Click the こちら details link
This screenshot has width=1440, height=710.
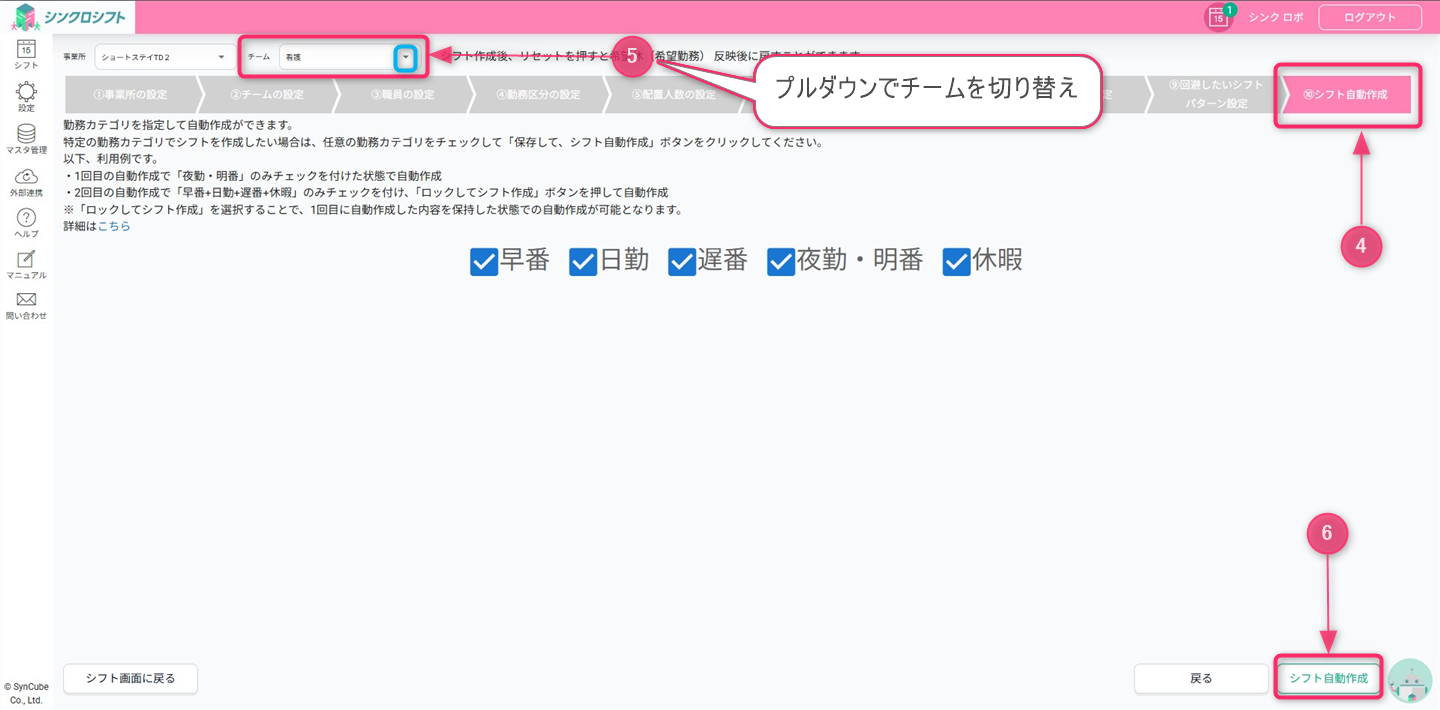(x=114, y=226)
